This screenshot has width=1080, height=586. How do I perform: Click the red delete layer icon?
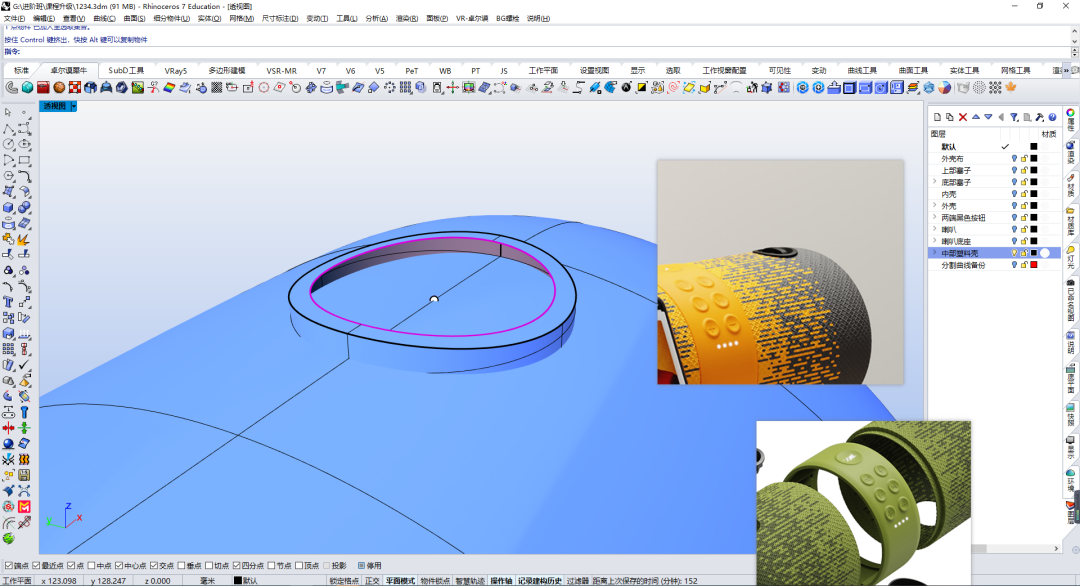(963, 117)
